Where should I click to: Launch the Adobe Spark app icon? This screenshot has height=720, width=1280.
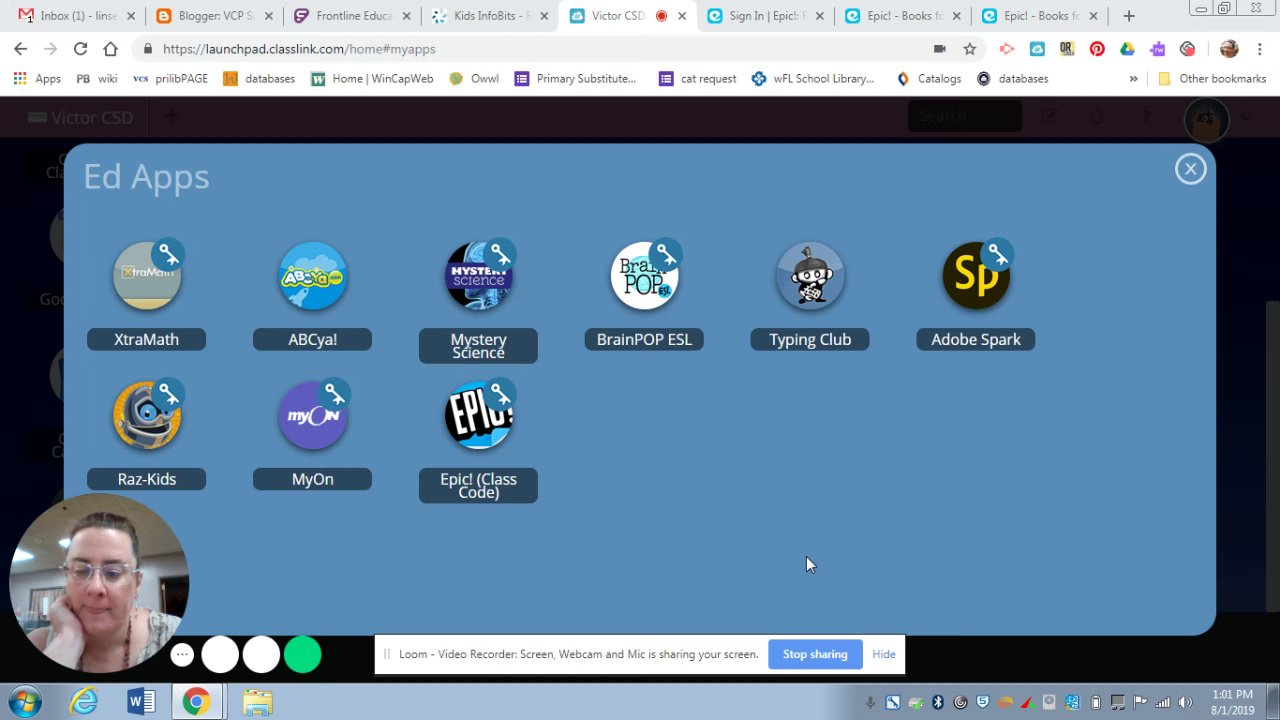[976, 276]
